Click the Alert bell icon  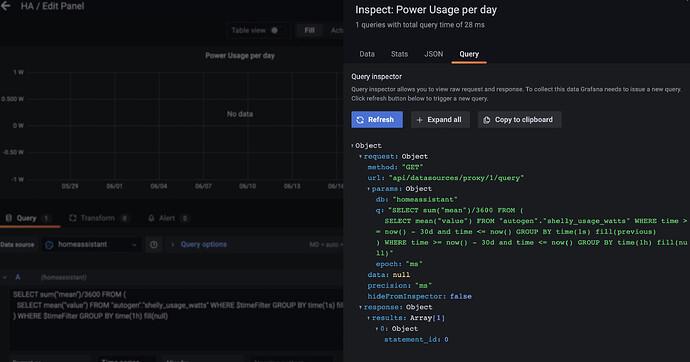151,218
